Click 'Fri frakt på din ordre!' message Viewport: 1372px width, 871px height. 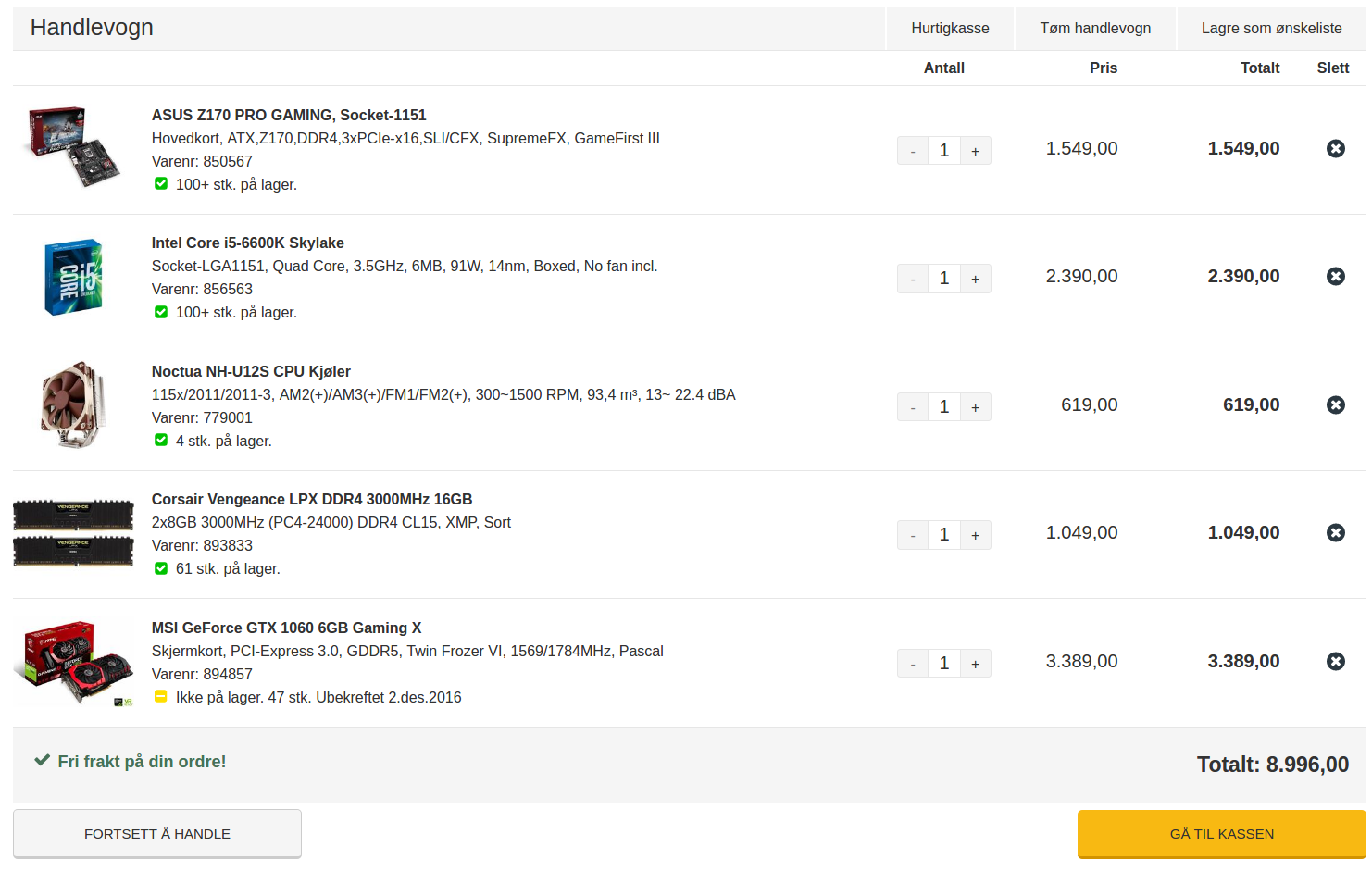pos(142,761)
